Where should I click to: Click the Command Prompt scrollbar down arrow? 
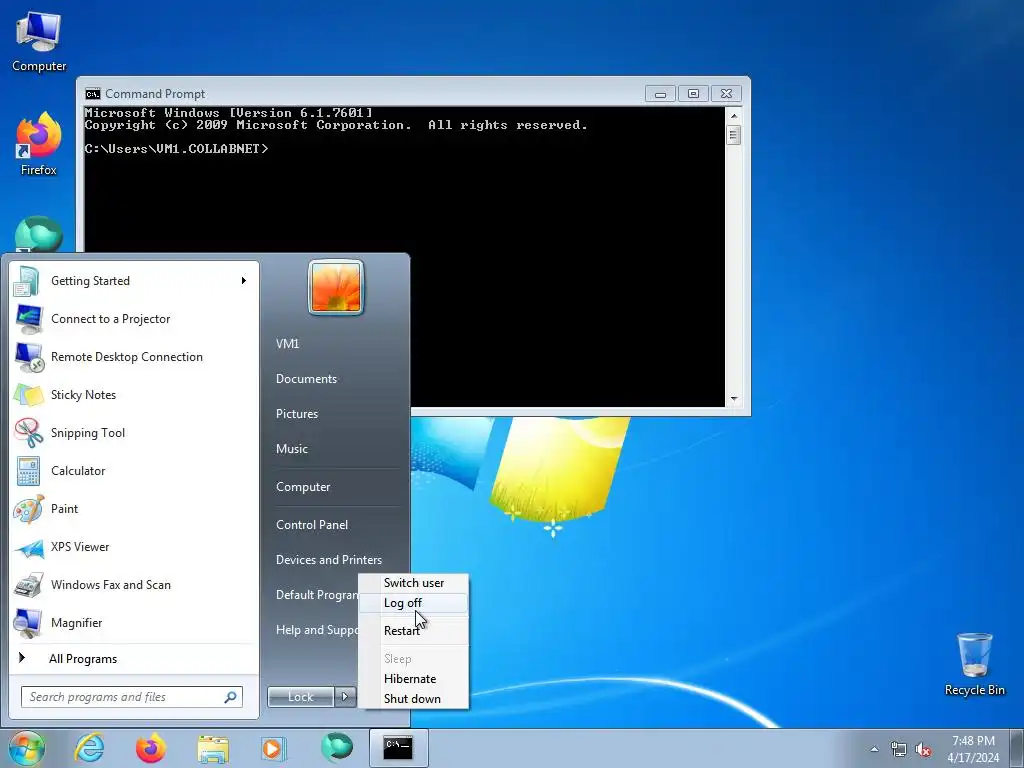[x=733, y=398]
